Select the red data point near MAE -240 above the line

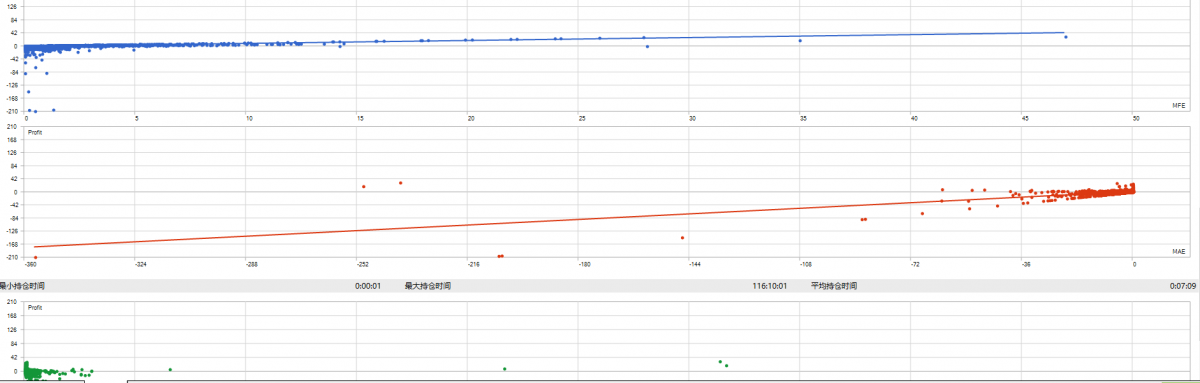(400, 182)
